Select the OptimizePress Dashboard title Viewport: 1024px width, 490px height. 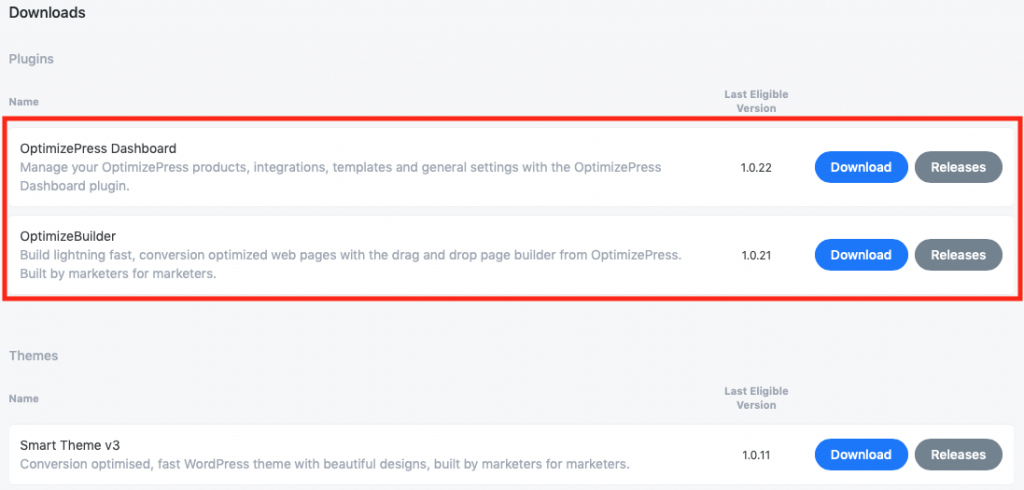pyautogui.click(x=98, y=148)
